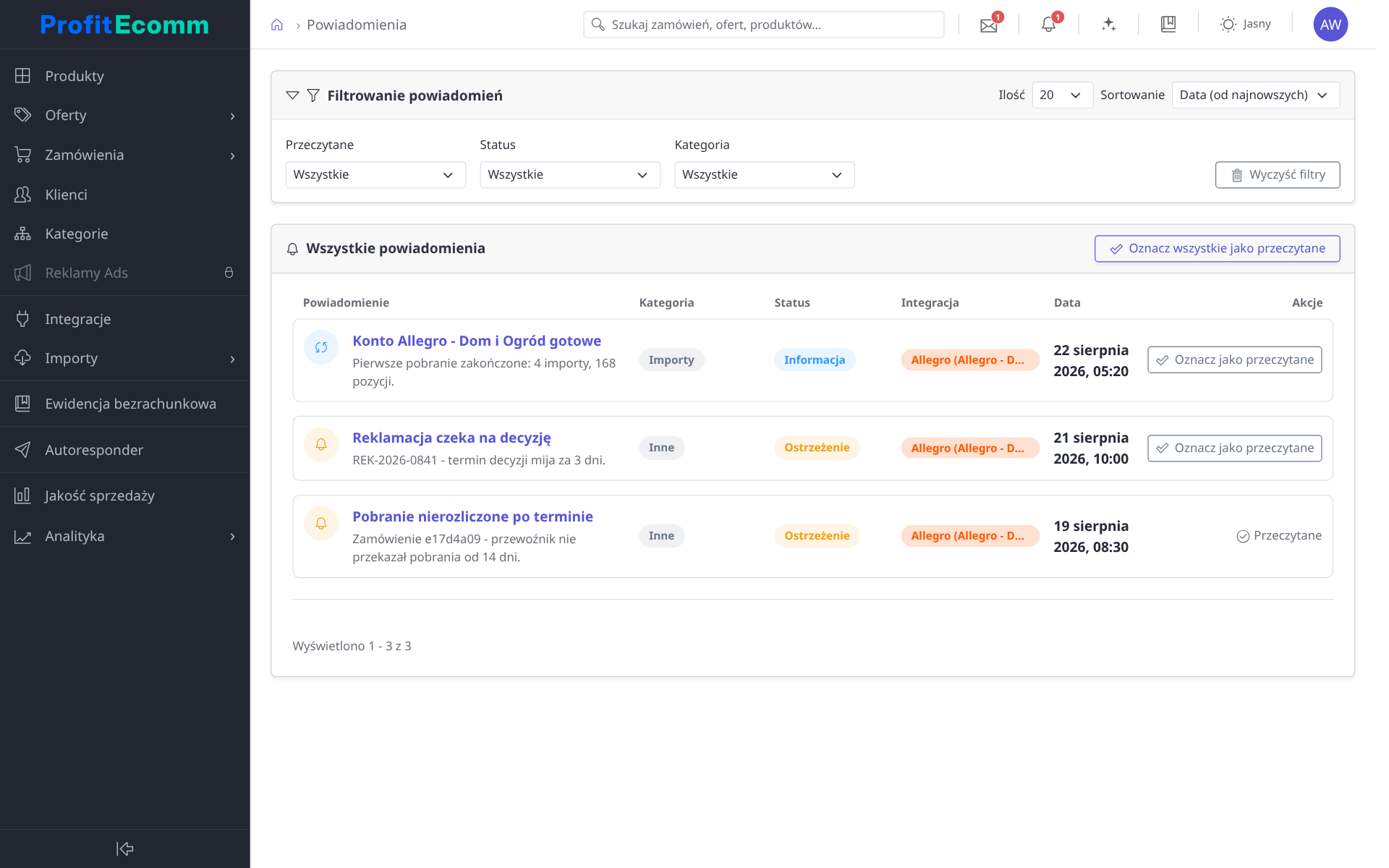Mark Reklamacja notification as read

pyautogui.click(x=1234, y=448)
